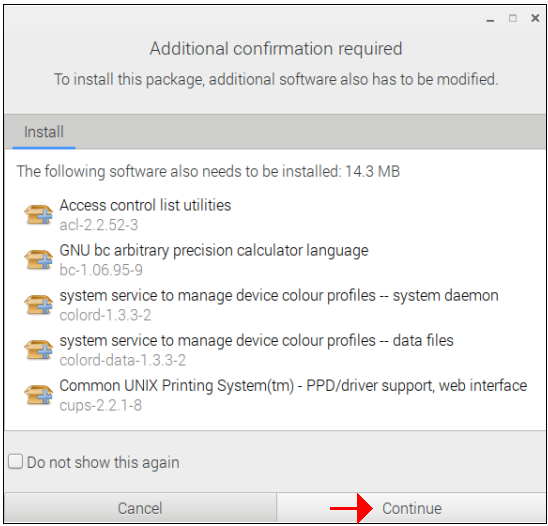Select the colour profiles data files entry

tap(275, 350)
